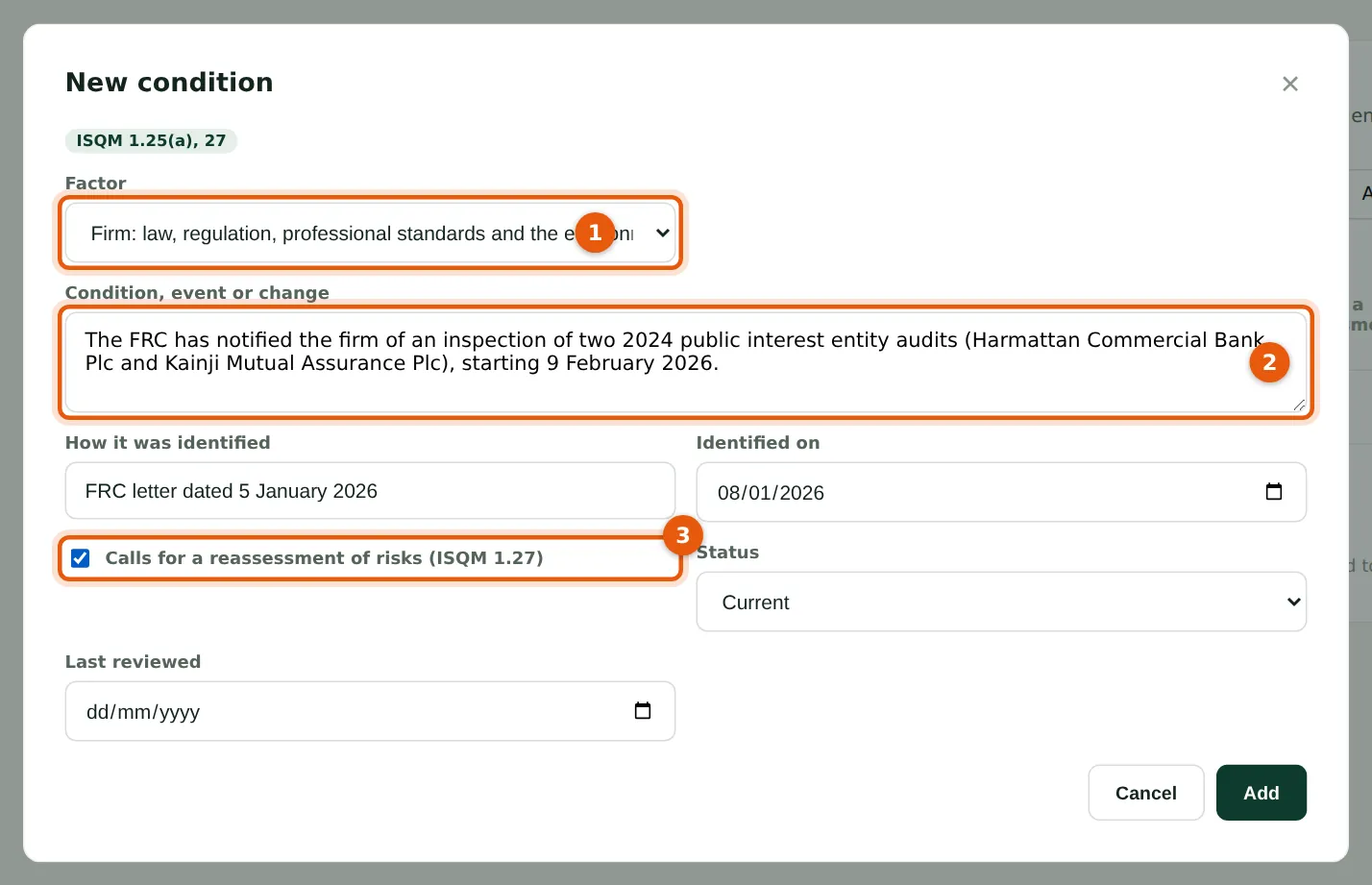Click the orange annotation badge numbered 1

coord(595,233)
